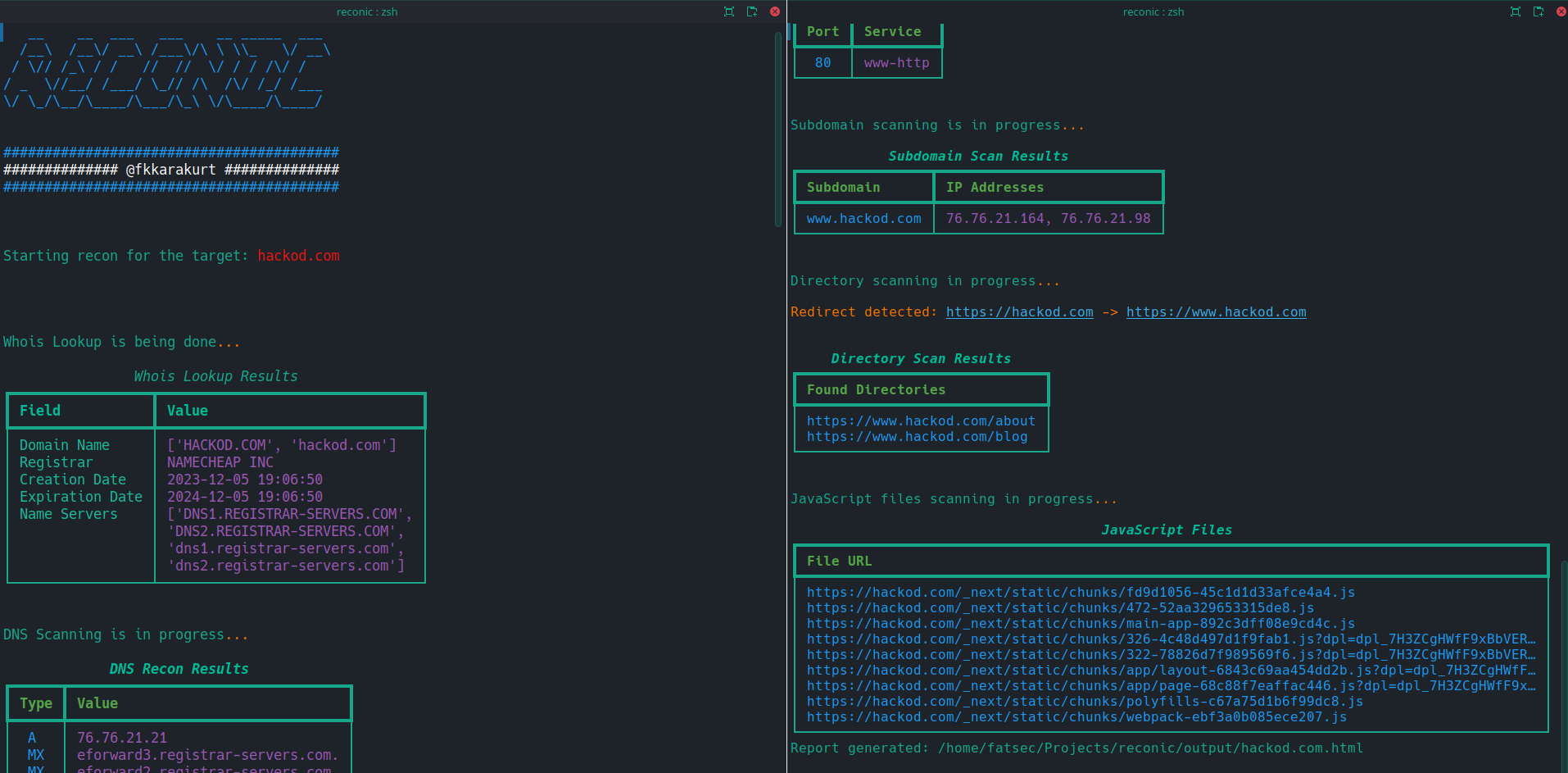Click the 'Name Servers' field label

pos(69,514)
